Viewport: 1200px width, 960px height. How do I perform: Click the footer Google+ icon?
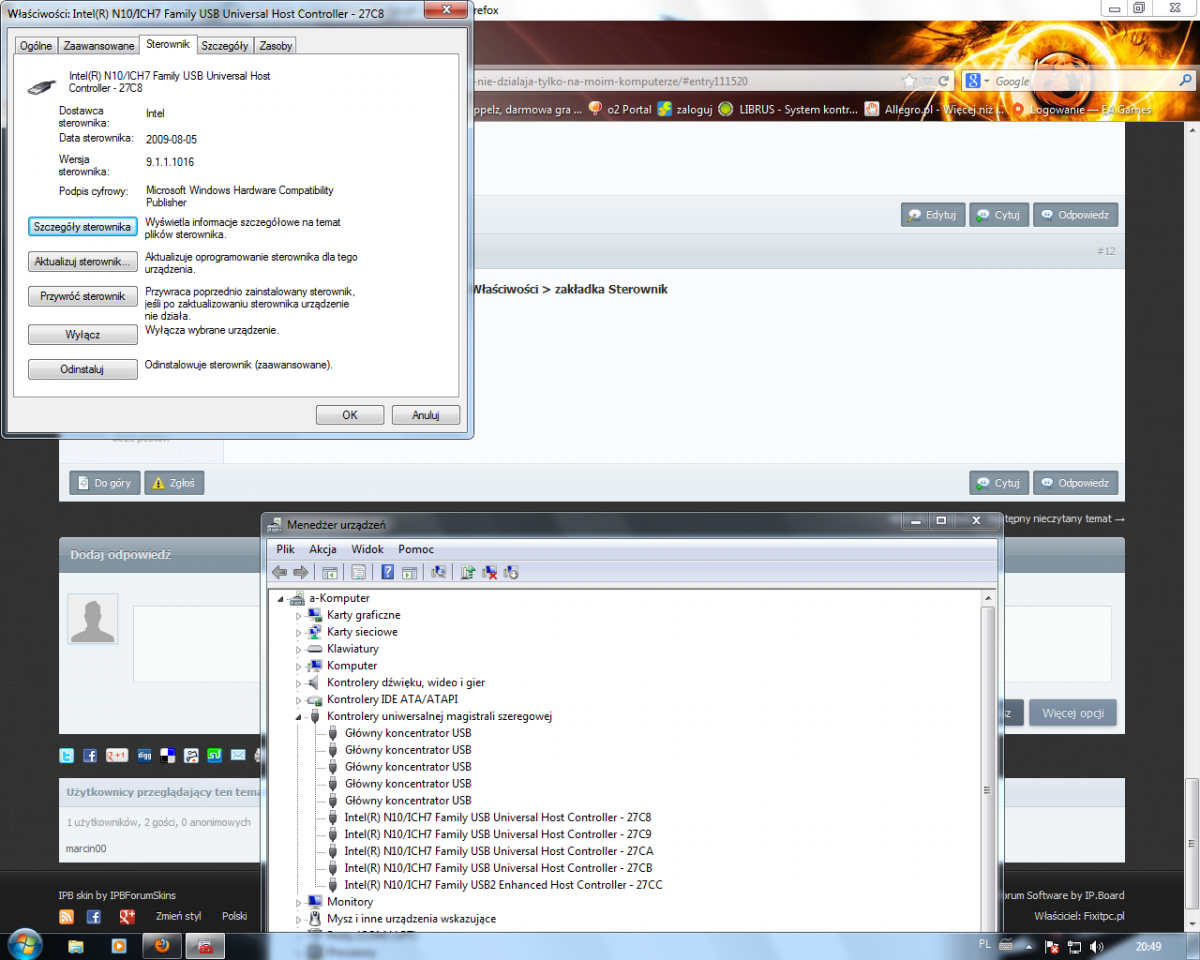point(127,916)
